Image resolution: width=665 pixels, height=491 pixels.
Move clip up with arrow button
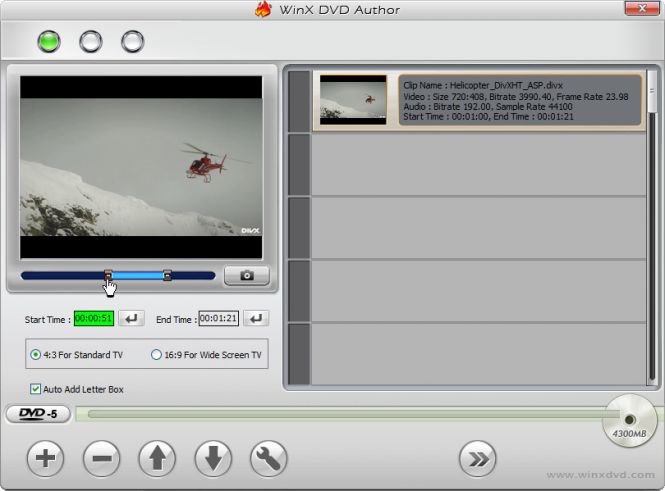[x=157, y=459]
